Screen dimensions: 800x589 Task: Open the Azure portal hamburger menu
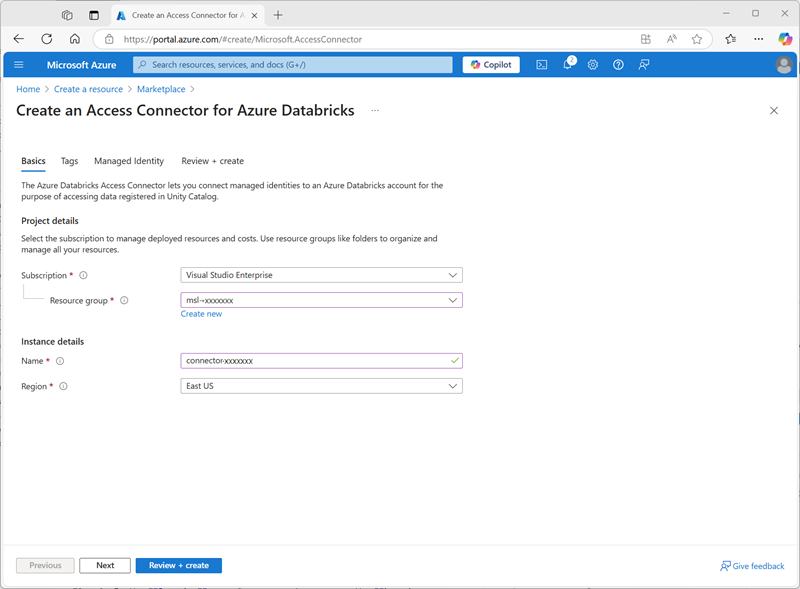(x=19, y=65)
